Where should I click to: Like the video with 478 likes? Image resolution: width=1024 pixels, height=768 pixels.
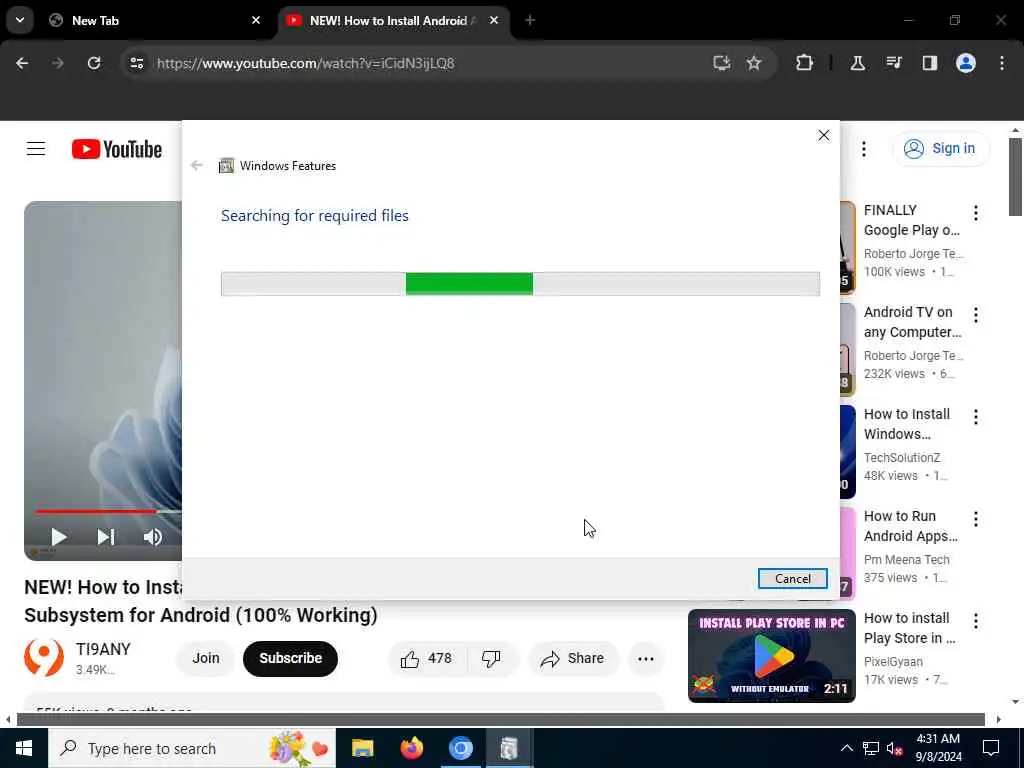click(427, 658)
